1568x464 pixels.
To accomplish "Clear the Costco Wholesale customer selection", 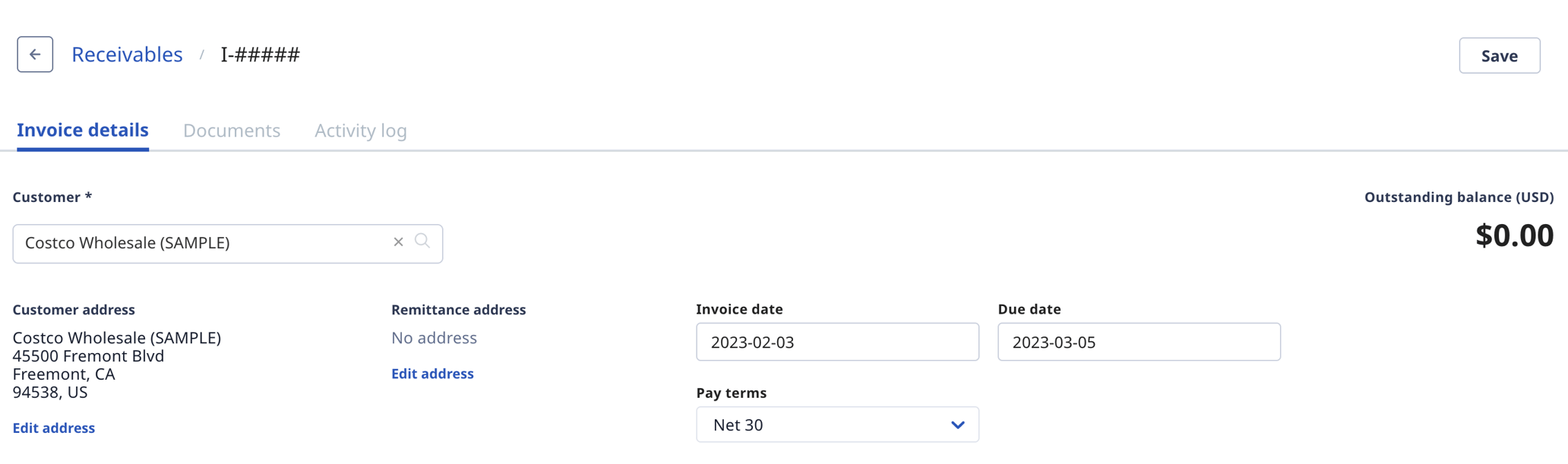I will pyautogui.click(x=398, y=242).
